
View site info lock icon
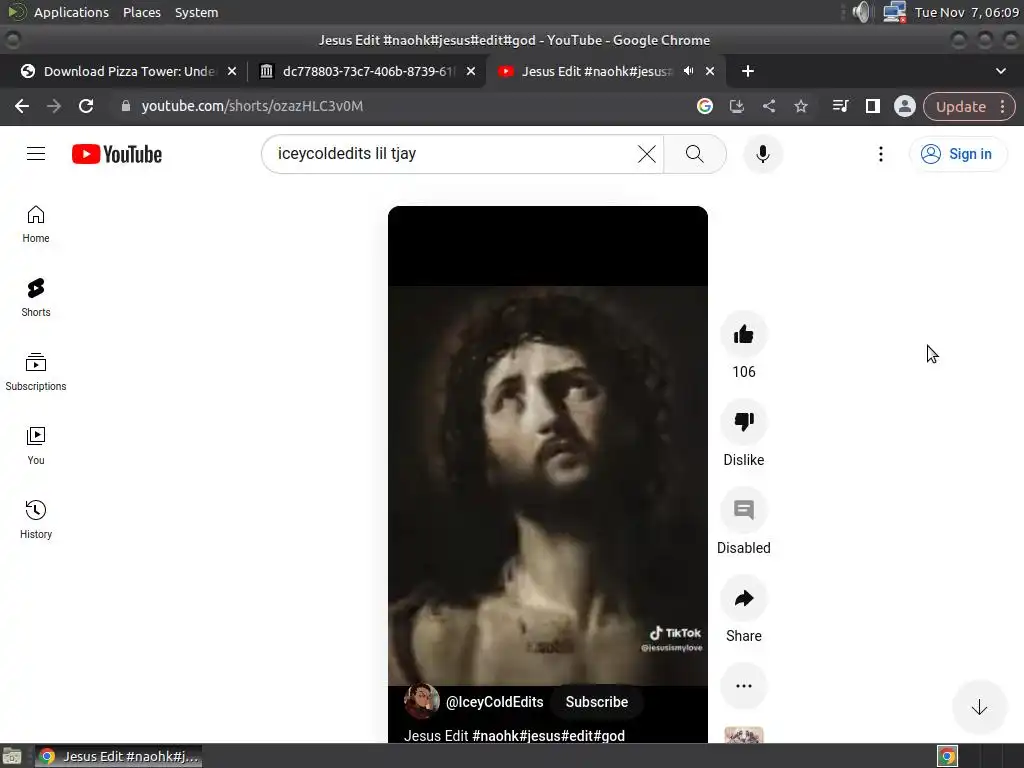[x=126, y=106]
